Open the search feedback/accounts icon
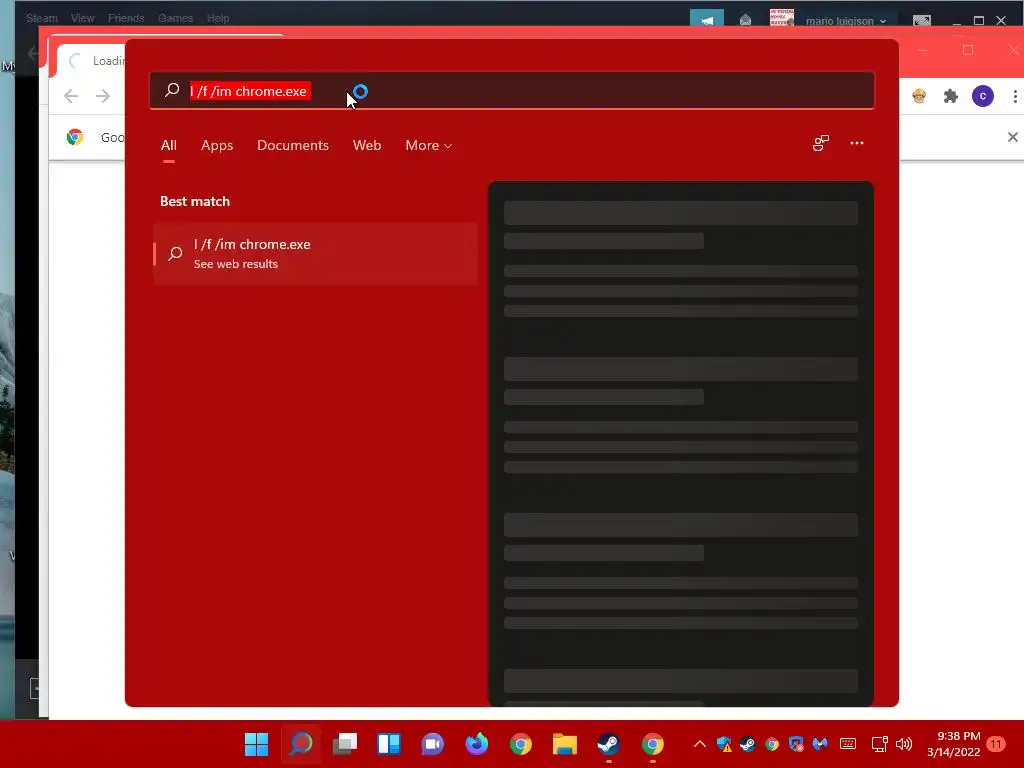Screen dimensions: 1024x768 [821, 143]
